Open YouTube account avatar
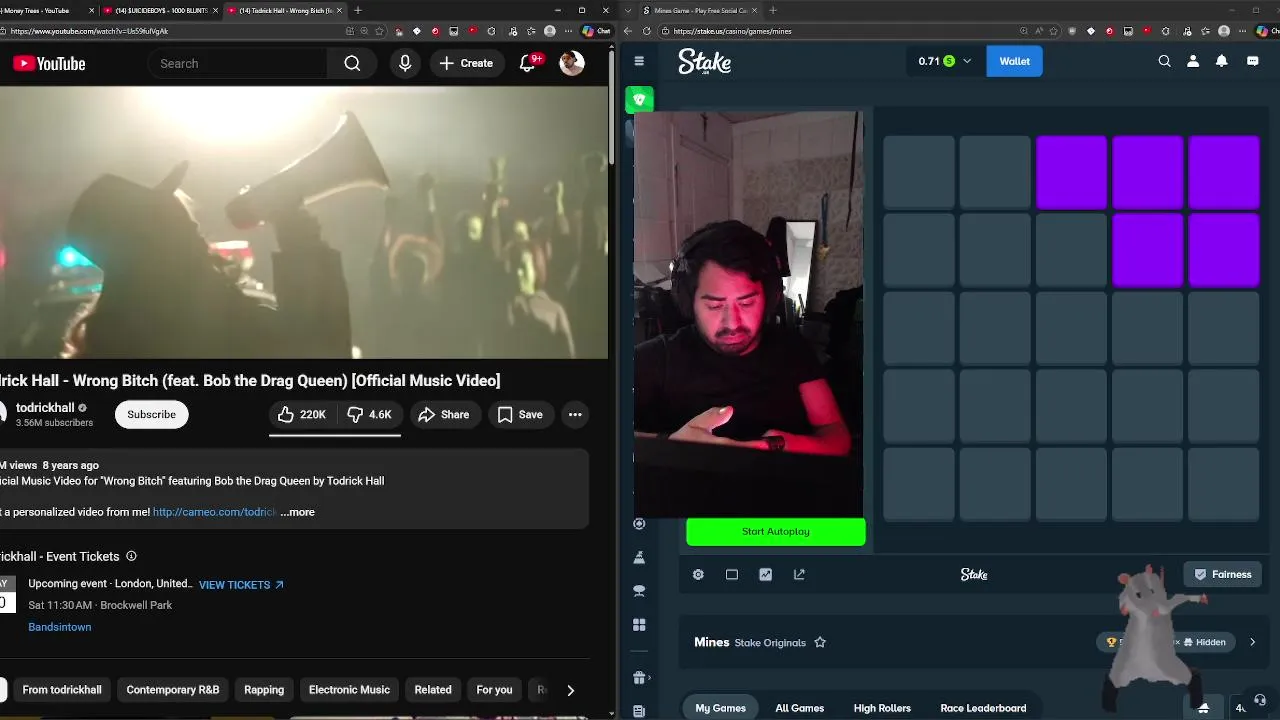This screenshot has width=1280, height=720. pyautogui.click(x=572, y=63)
